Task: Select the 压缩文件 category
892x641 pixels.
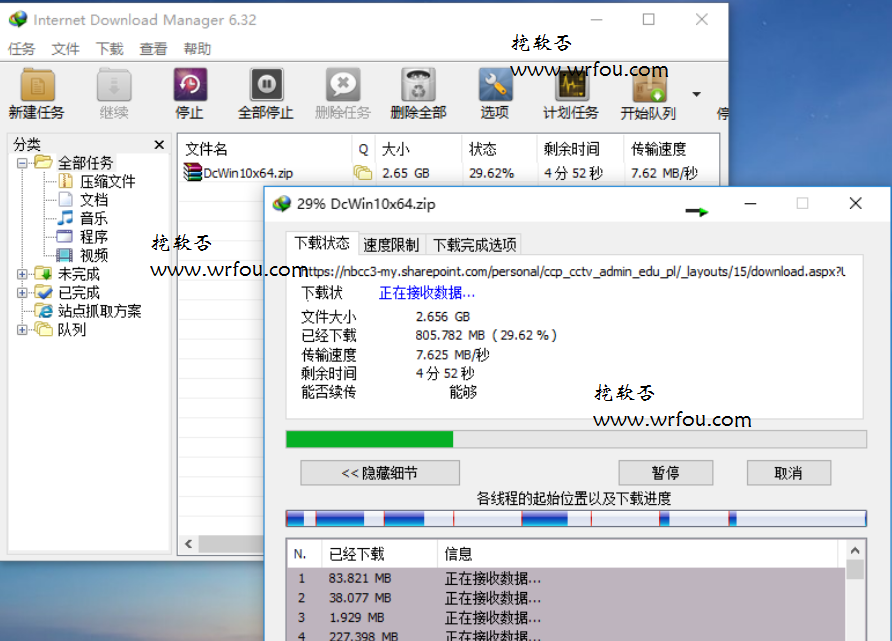Action: 108,181
